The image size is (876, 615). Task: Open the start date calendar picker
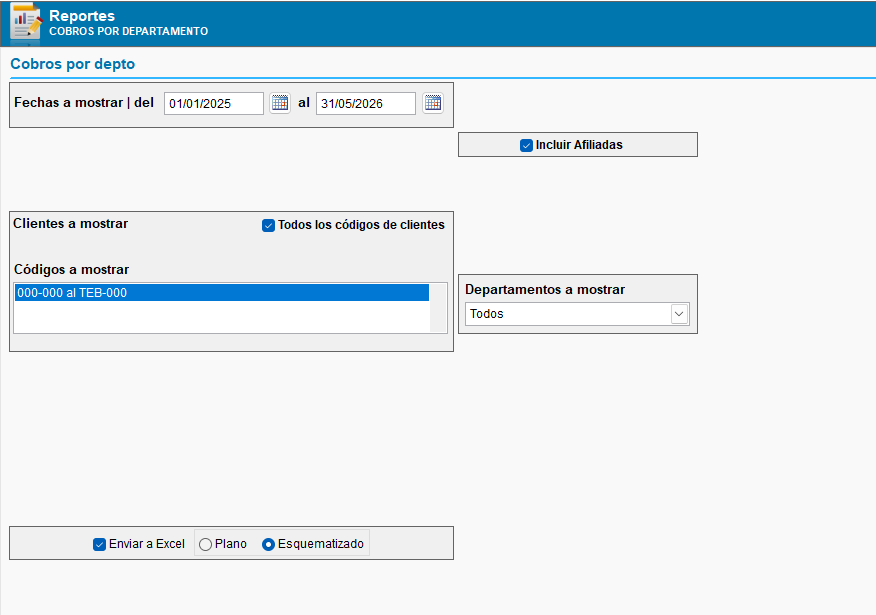click(x=280, y=103)
